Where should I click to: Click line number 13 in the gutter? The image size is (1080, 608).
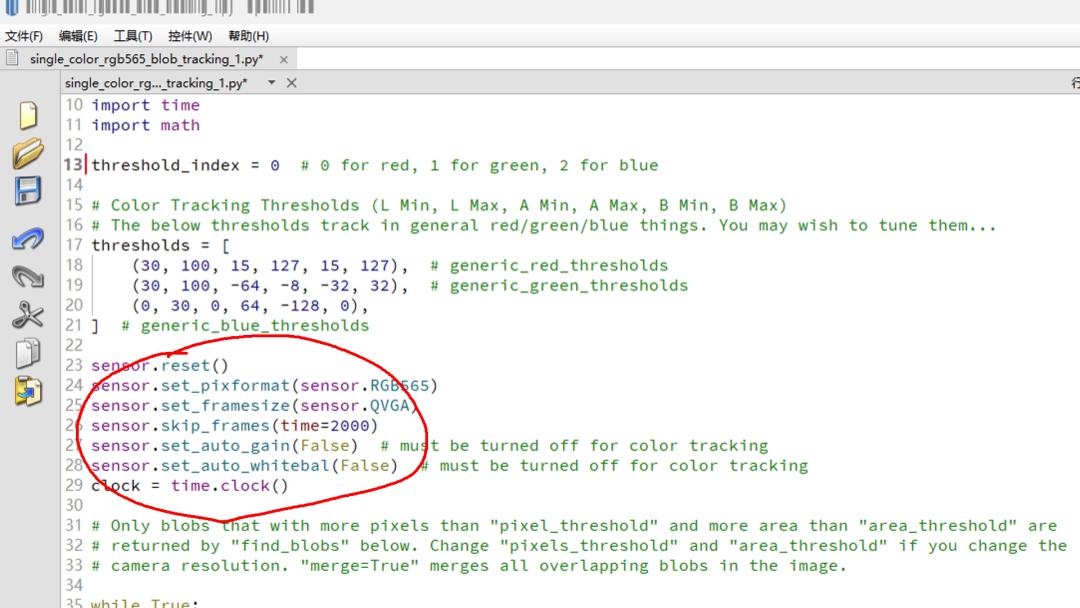pos(73,165)
